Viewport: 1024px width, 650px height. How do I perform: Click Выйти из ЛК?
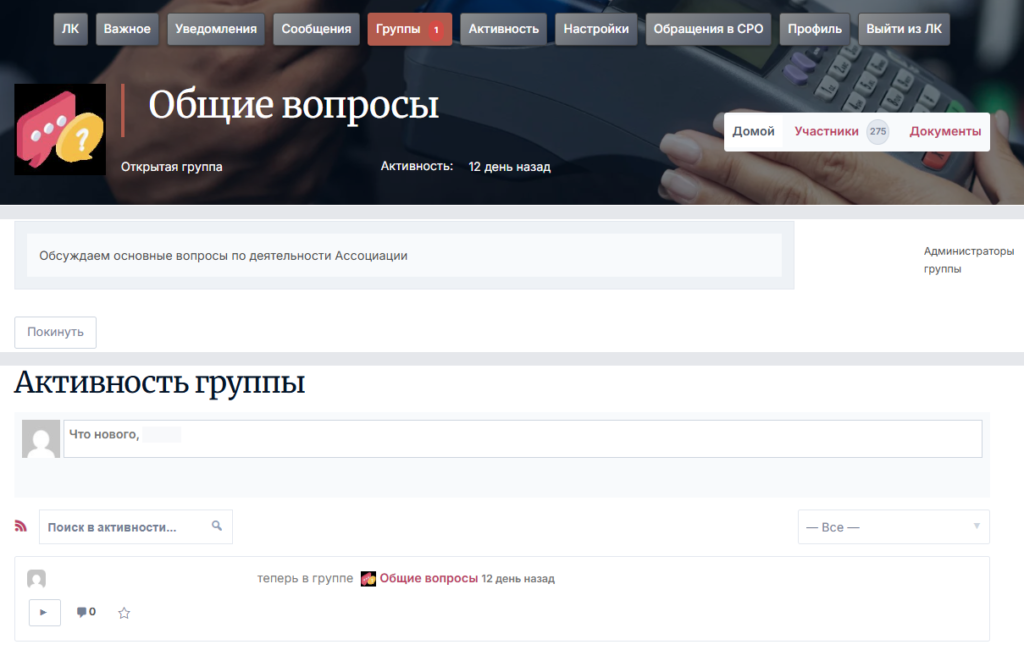(904, 29)
